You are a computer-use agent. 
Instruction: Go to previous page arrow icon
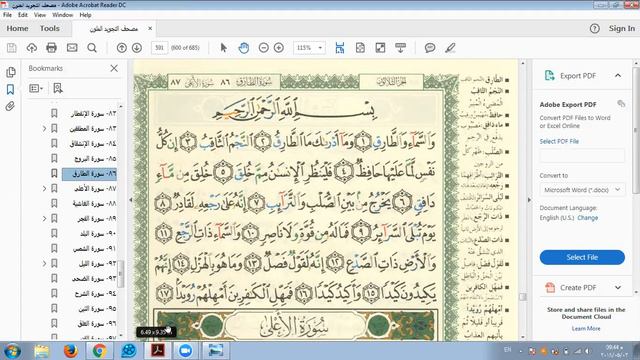[122, 48]
